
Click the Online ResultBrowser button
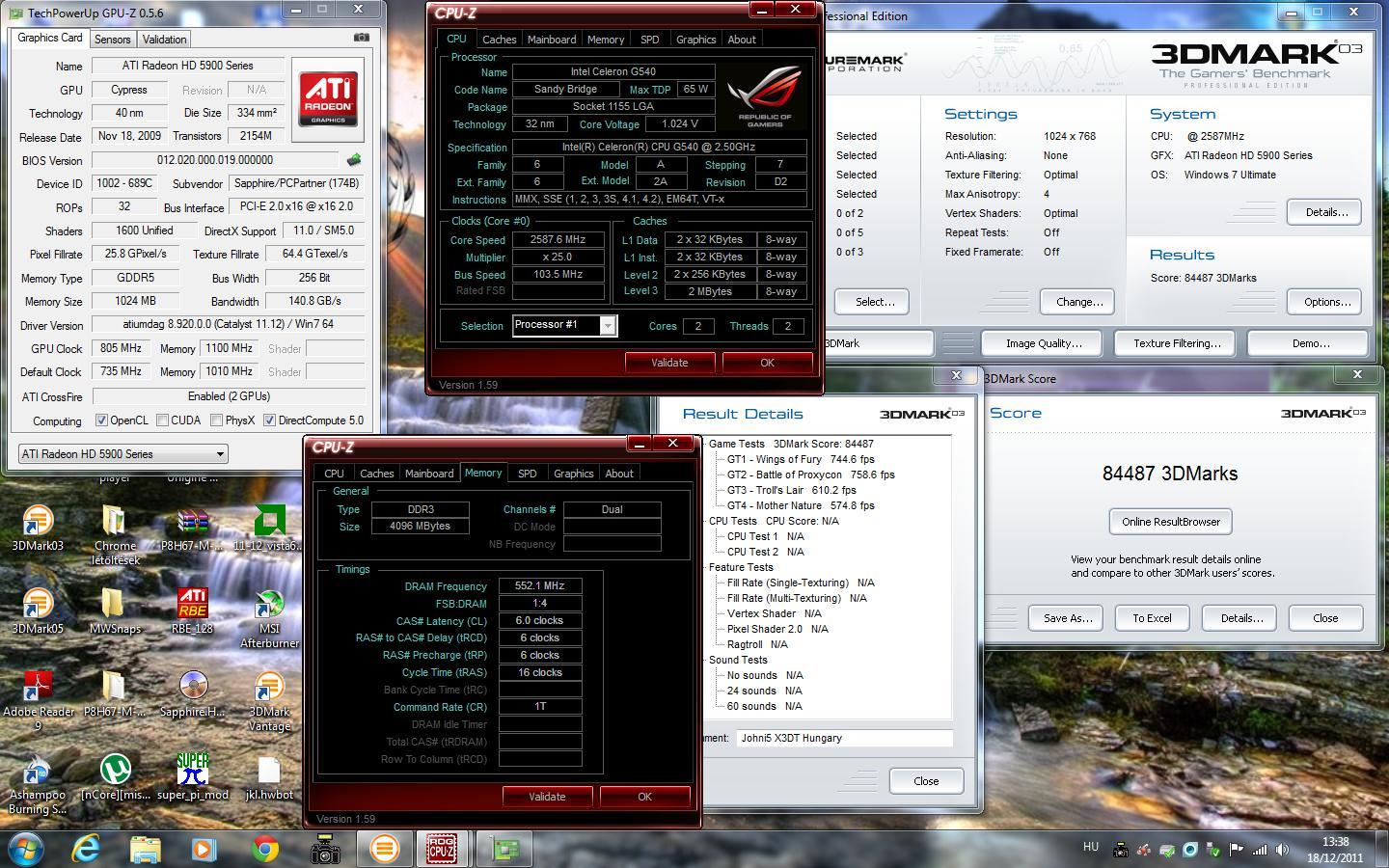1171,522
